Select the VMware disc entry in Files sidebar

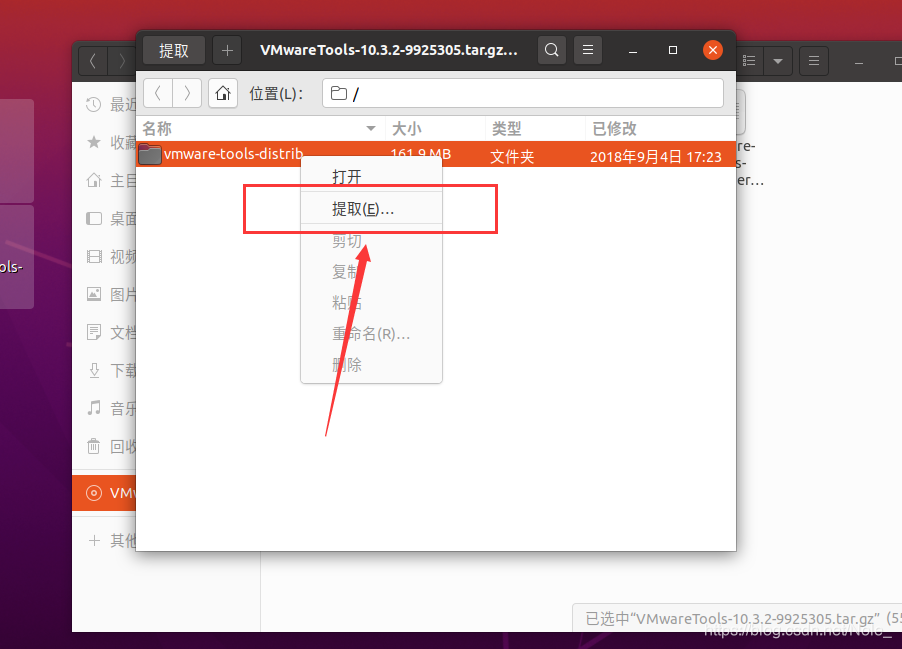point(105,493)
